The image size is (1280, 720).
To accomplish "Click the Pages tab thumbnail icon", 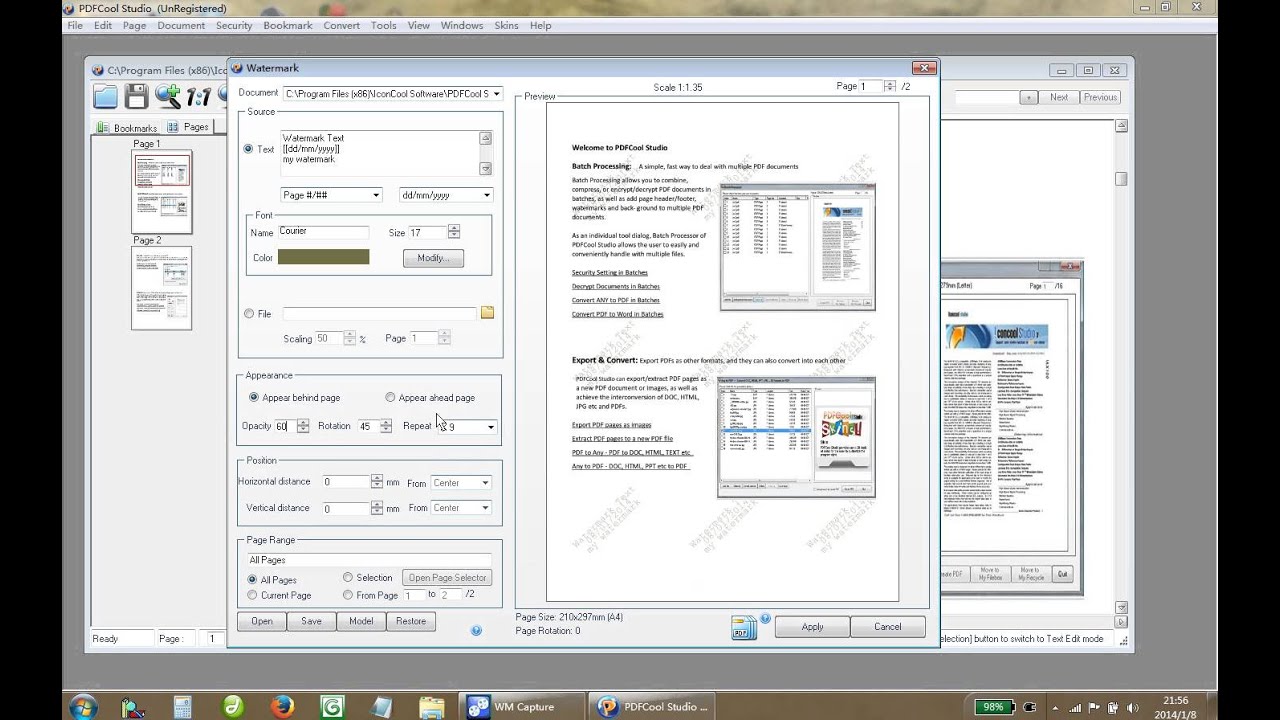I will [x=173, y=127].
